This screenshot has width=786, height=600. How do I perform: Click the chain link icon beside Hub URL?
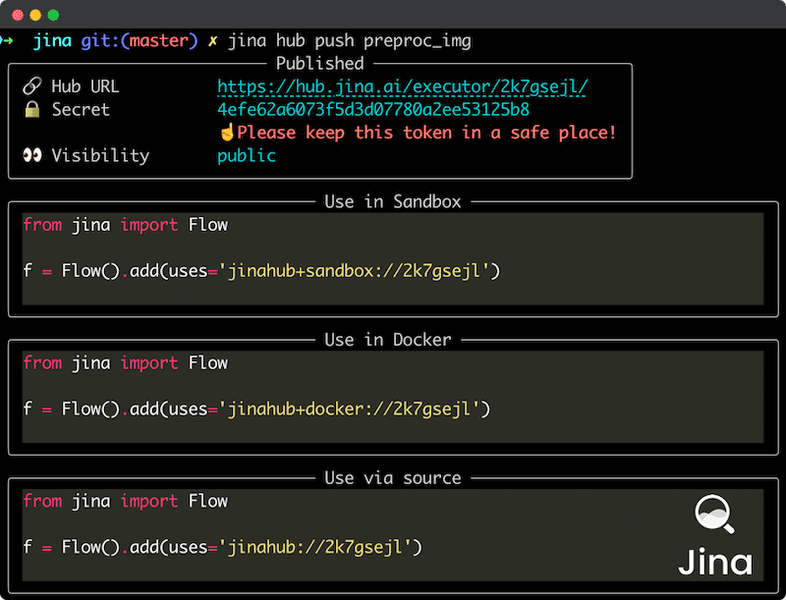point(32,86)
